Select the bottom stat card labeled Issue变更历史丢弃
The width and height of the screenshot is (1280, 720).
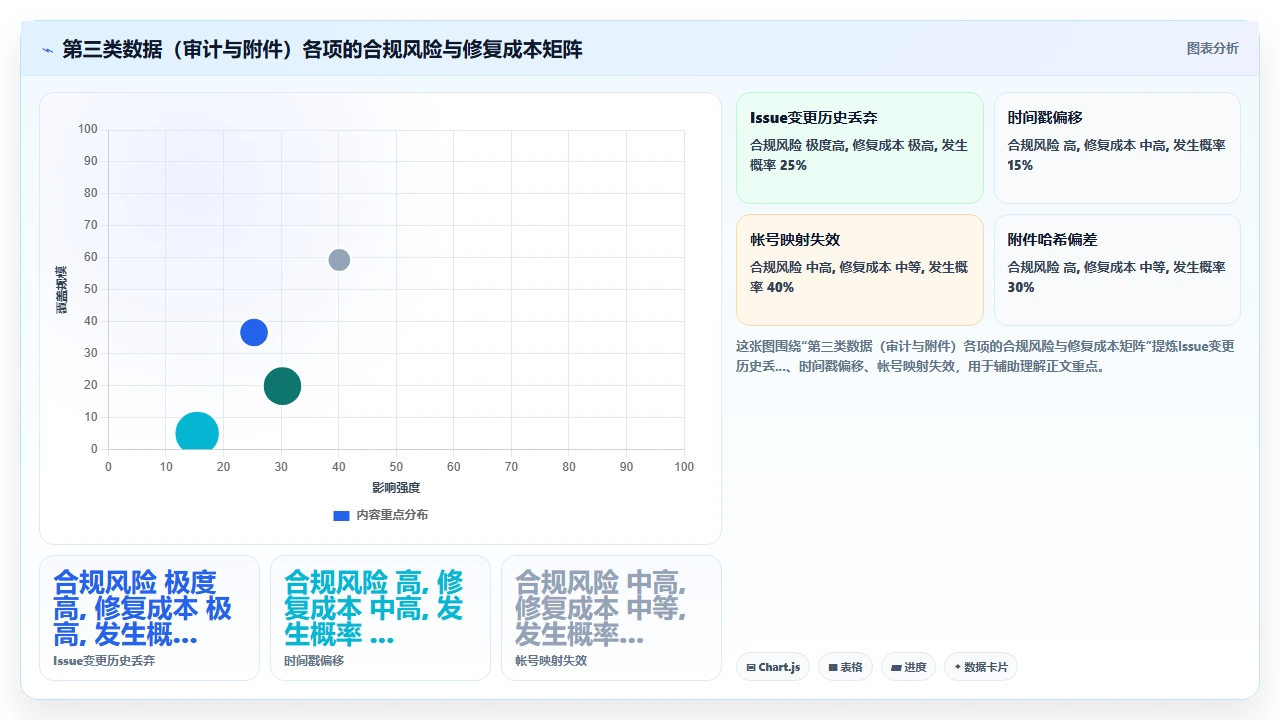pyautogui.click(x=149, y=618)
